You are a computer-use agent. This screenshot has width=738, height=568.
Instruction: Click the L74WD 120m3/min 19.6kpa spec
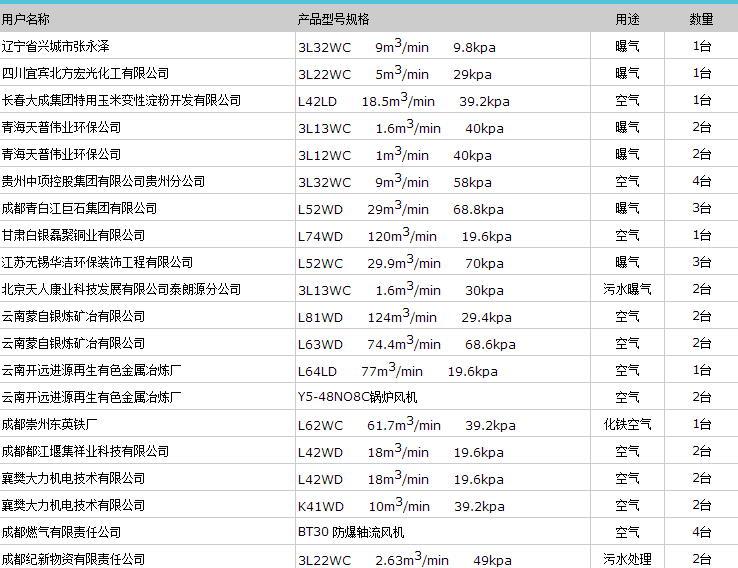pyautogui.click(x=405, y=235)
